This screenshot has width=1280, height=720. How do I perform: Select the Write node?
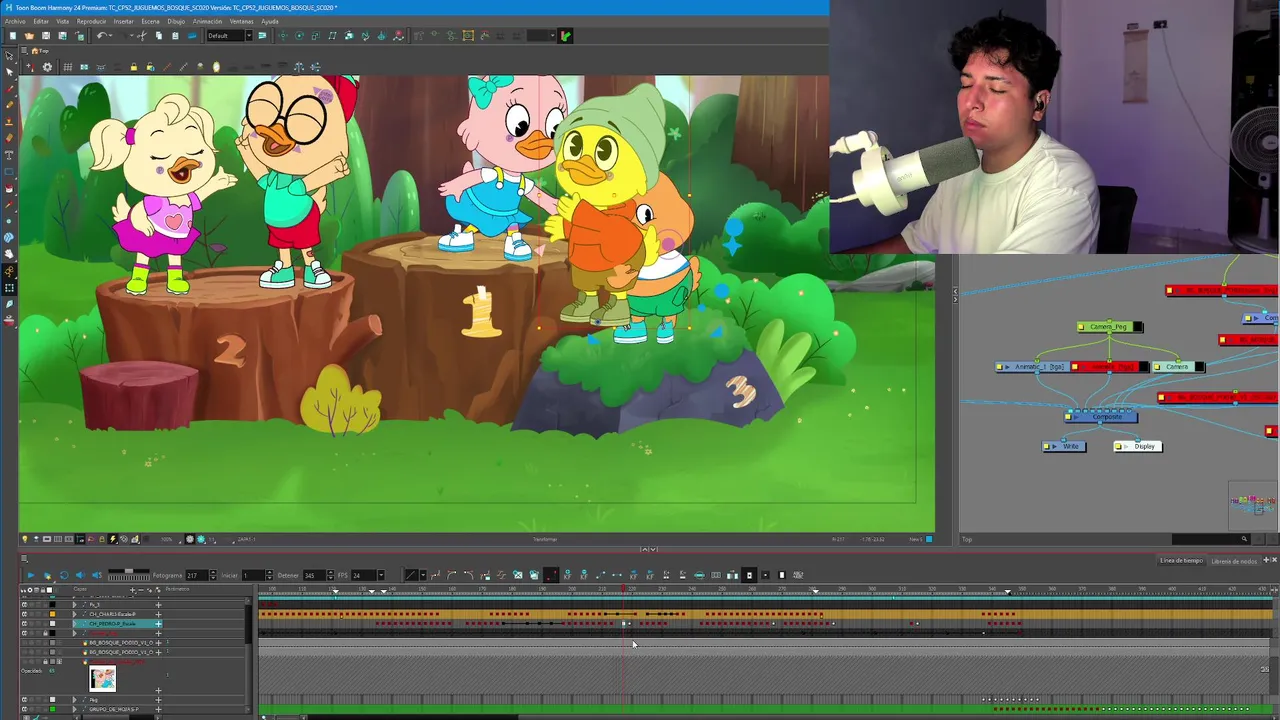pyautogui.click(x=1064, y=446)
